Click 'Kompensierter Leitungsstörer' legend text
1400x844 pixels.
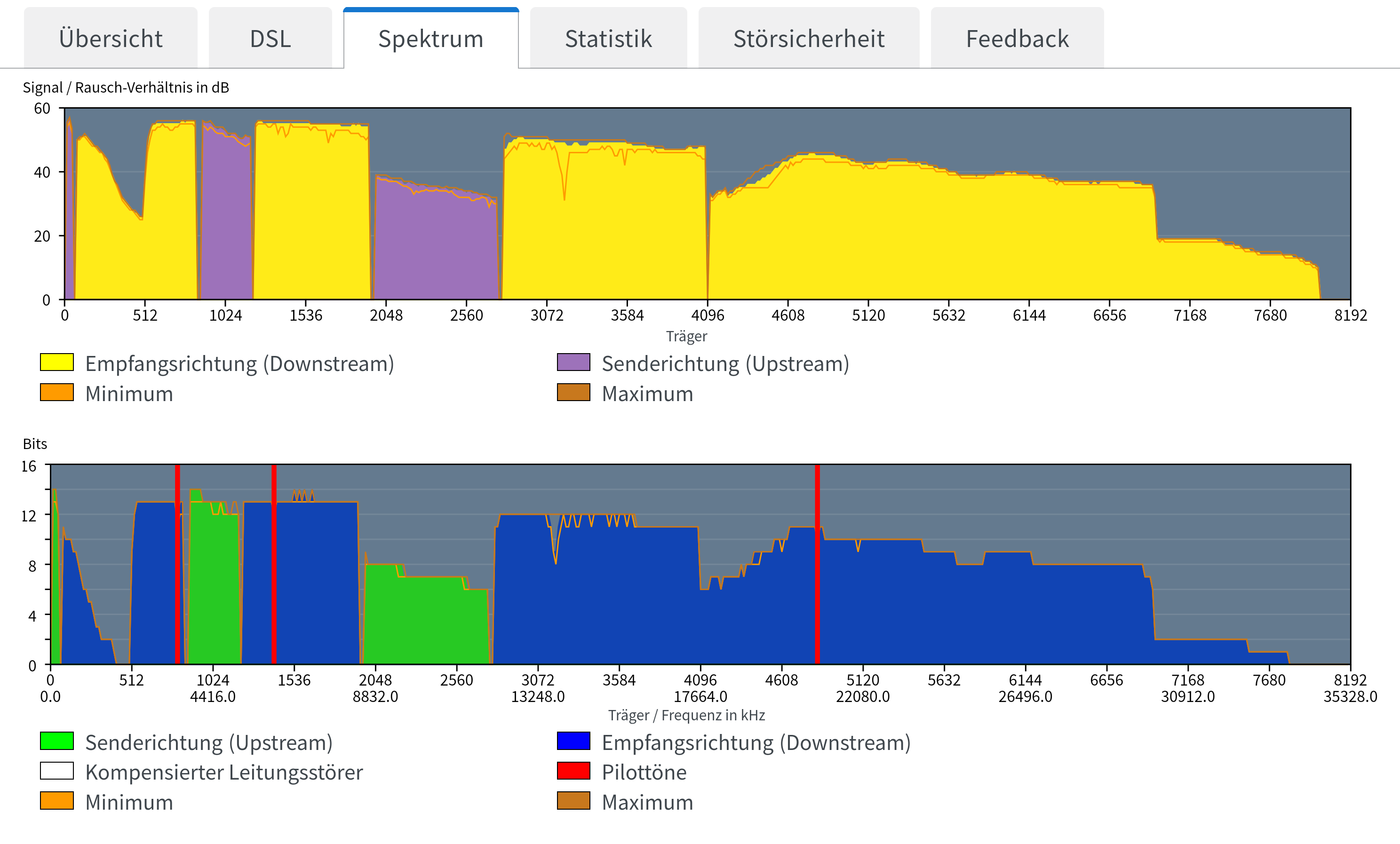(224, 773)
